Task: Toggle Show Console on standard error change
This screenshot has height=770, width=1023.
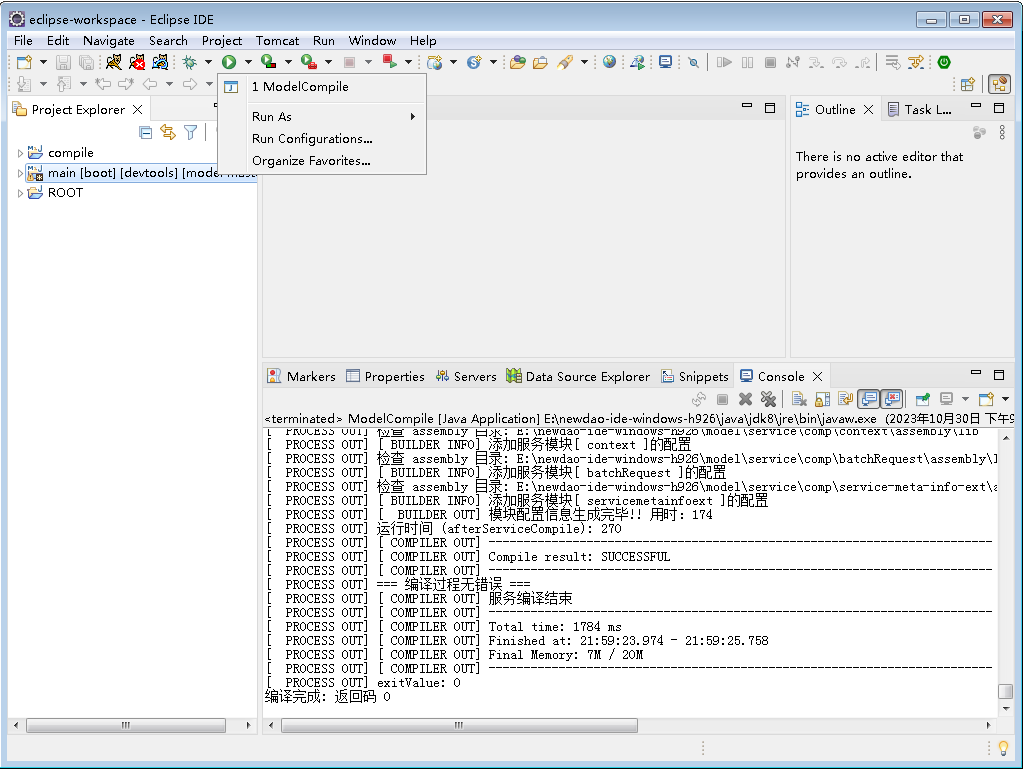Action: click(892, 399)
